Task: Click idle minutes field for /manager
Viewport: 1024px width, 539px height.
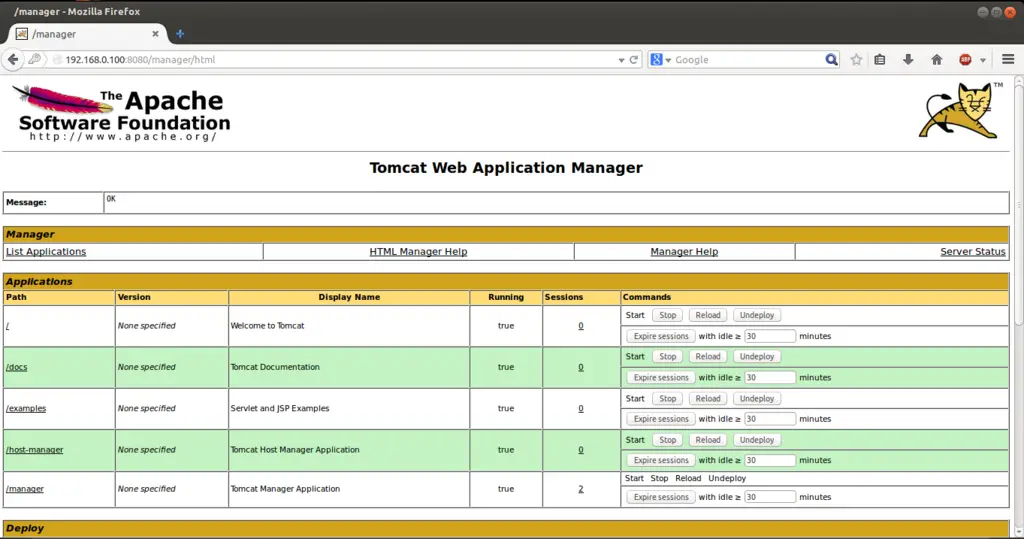Action: point(769,497)
